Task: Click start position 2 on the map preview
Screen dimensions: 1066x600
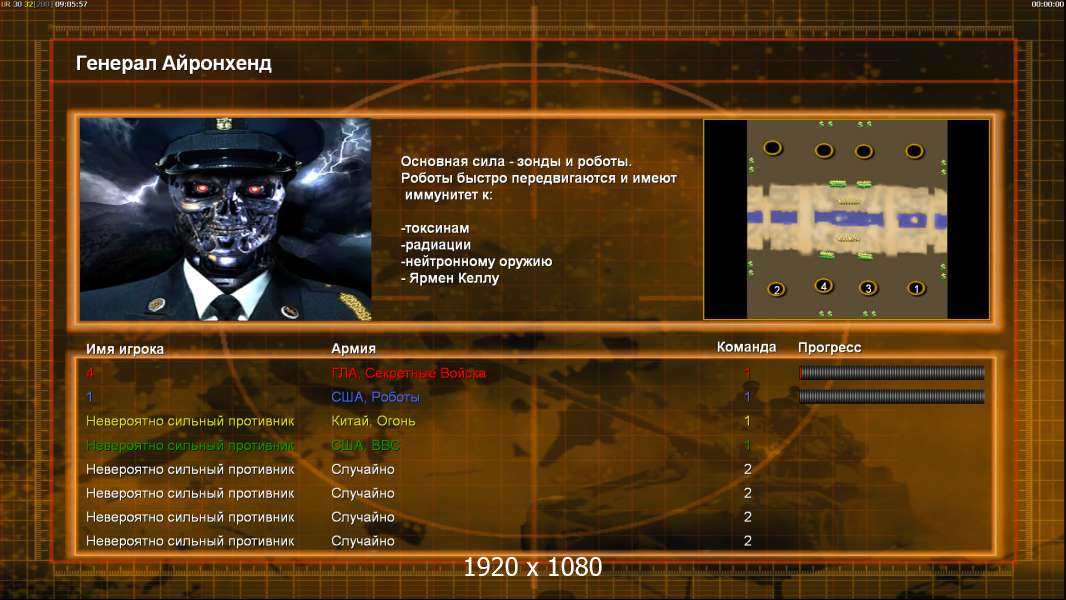Action: [776, 289]
